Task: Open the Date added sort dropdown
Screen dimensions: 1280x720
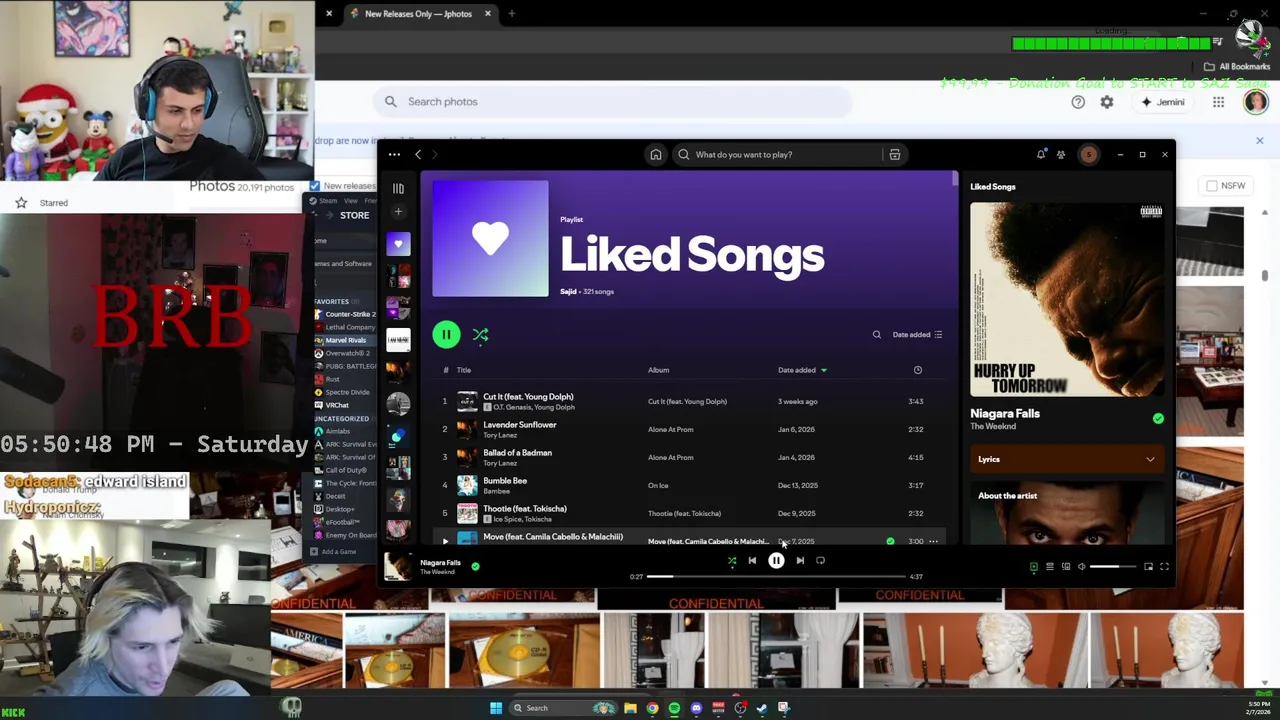Action: (x=917, y=335)
